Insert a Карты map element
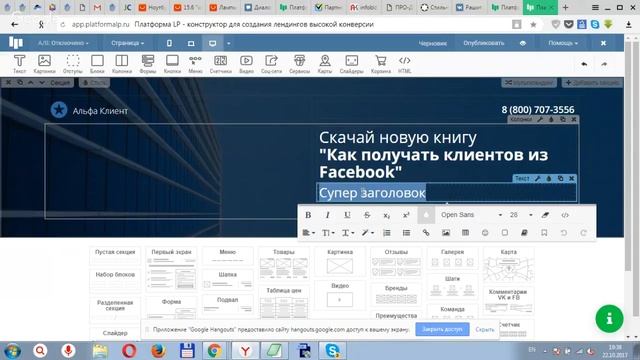 325,64
